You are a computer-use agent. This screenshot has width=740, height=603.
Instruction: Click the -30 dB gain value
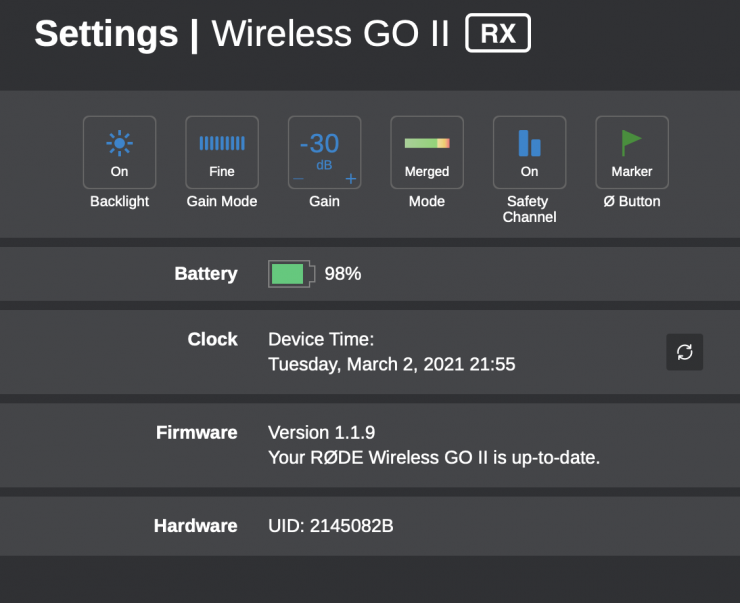tap(320, 145)
